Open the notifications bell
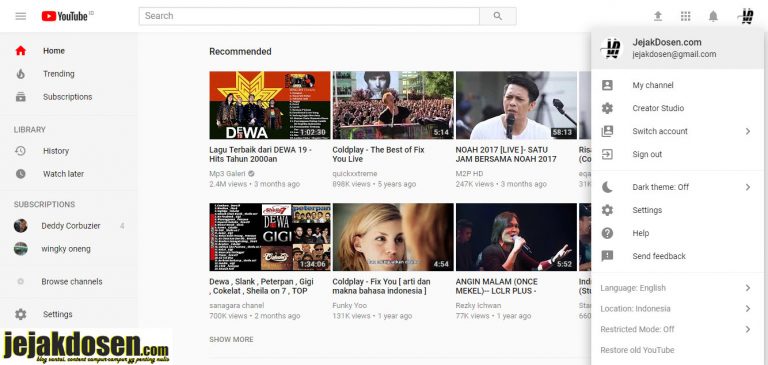The width and height of the screenshot is (768, 365). pos(713,16)
